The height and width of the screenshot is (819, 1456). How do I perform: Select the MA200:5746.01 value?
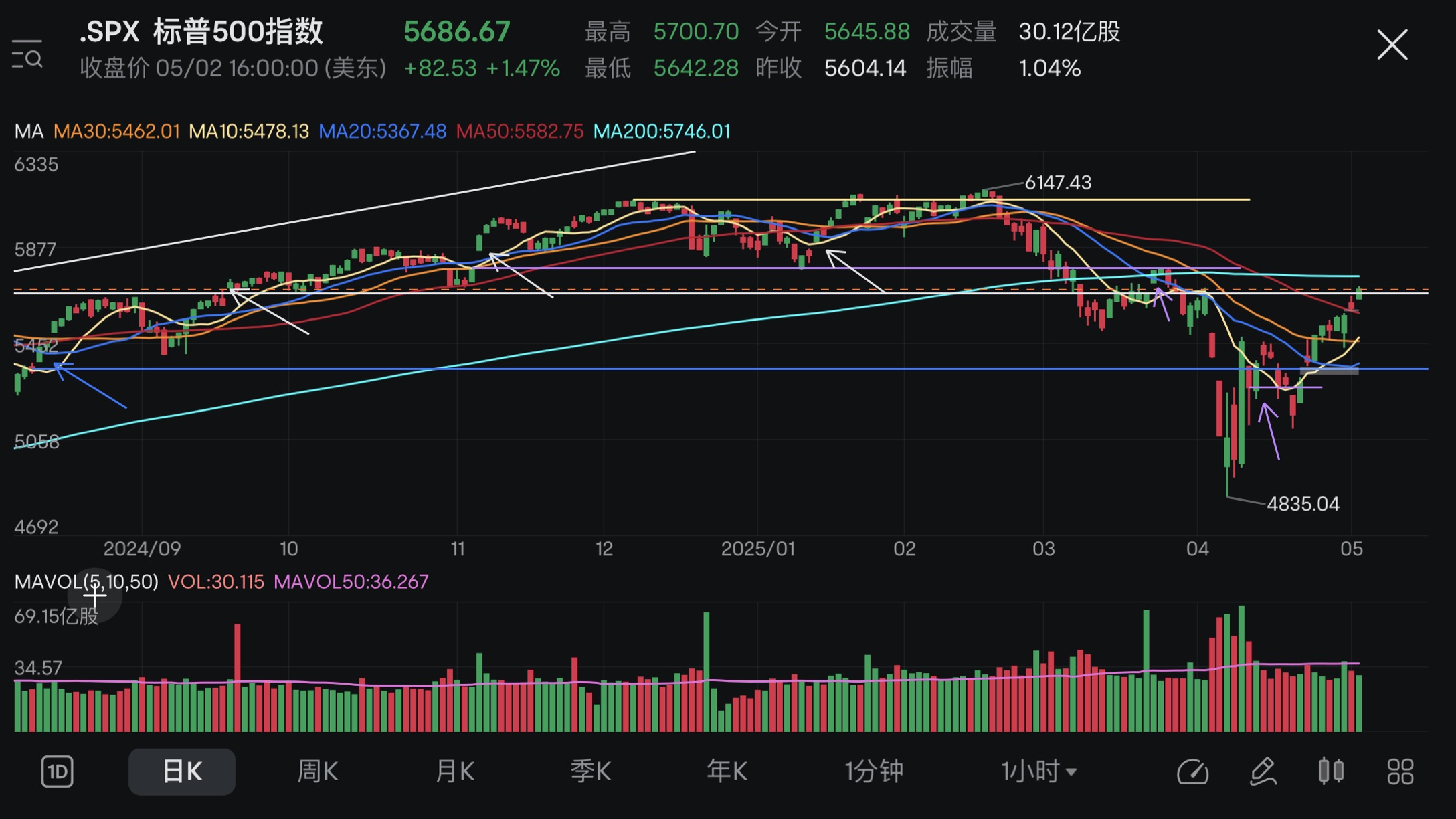pos(662,131)
